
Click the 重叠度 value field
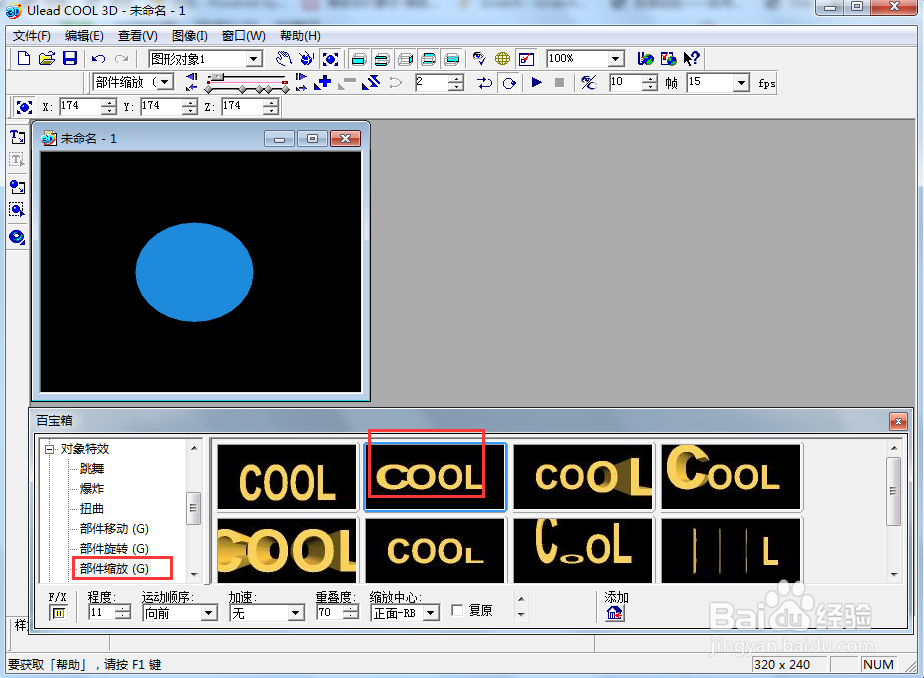coord(330,613)
